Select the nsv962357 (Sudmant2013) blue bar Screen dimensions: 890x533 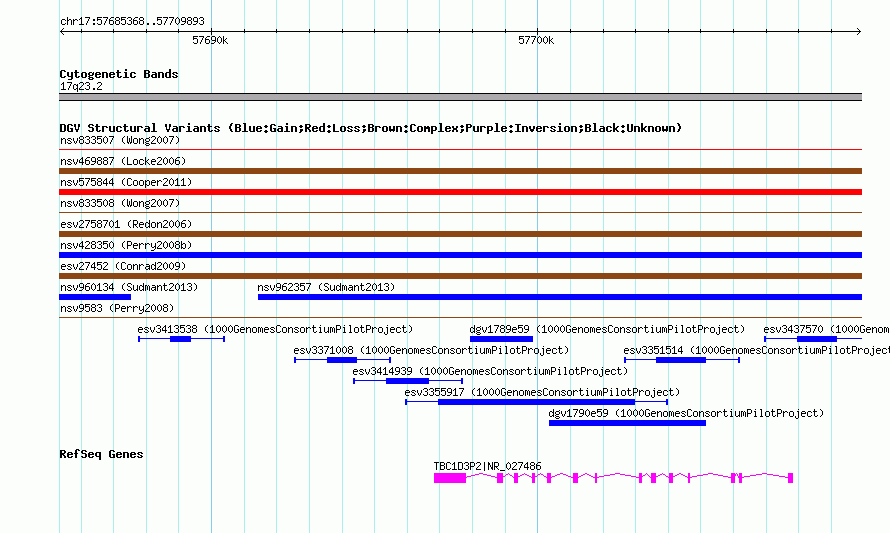tap(560, 297)
